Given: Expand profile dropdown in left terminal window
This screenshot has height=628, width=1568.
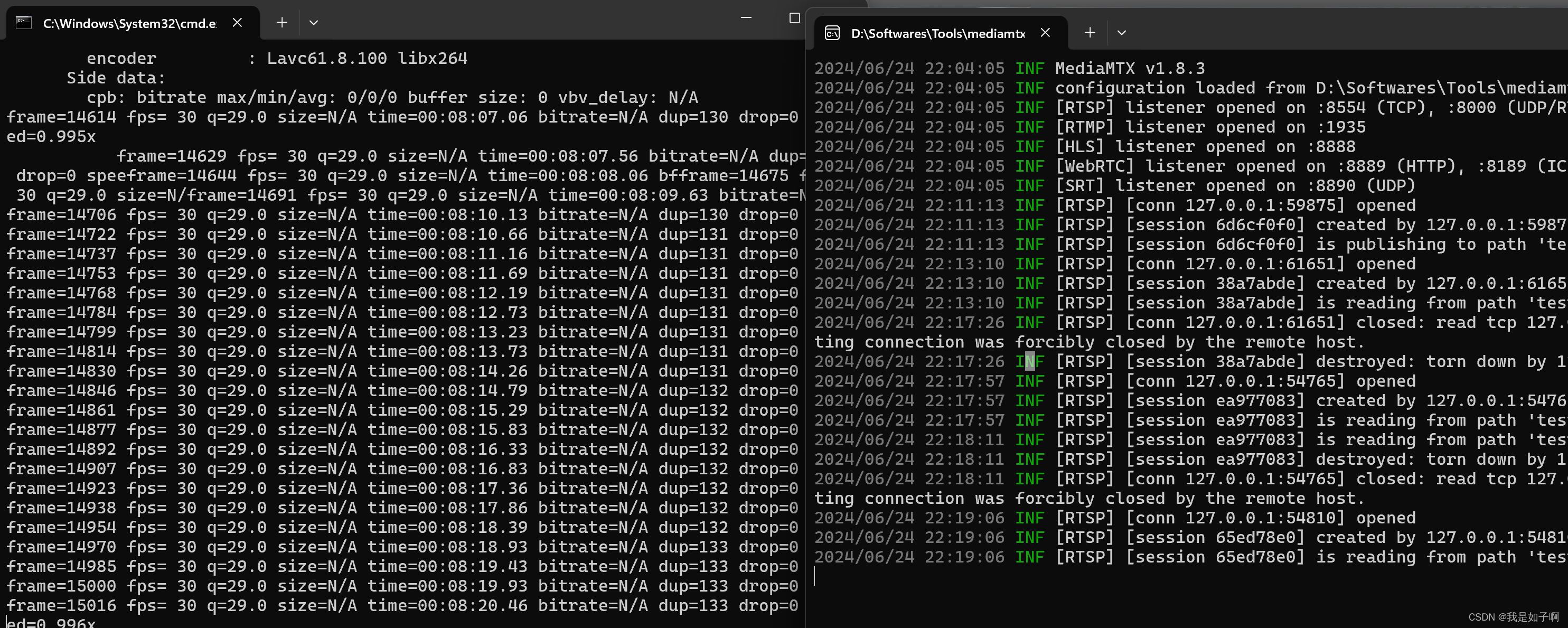Looking at the screenshot, I should 314,23.
